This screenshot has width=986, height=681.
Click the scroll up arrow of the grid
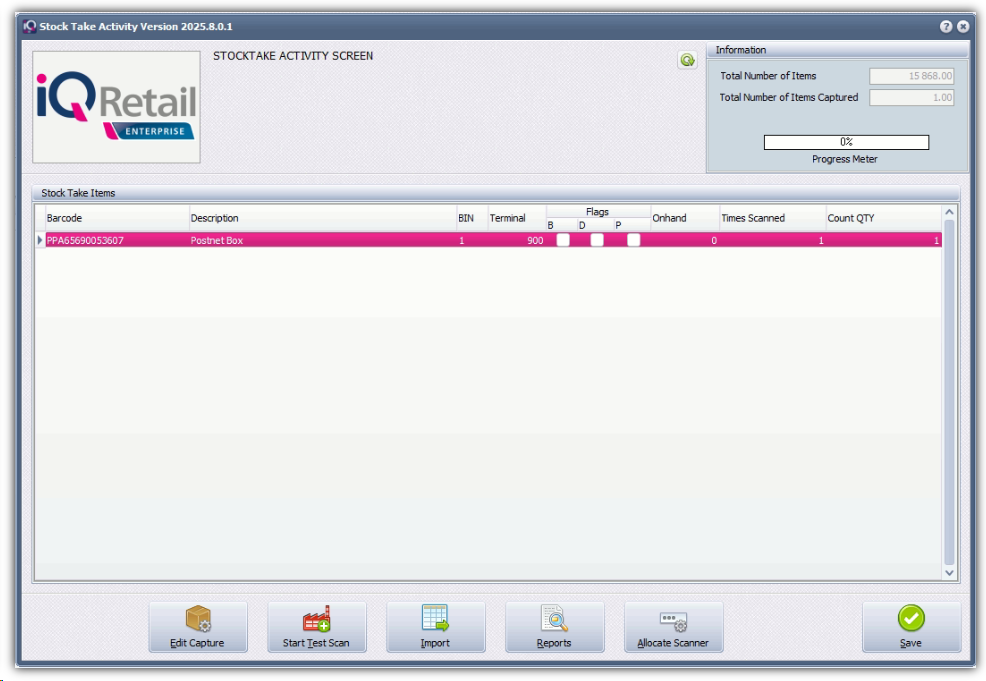[x=949, y=213]
